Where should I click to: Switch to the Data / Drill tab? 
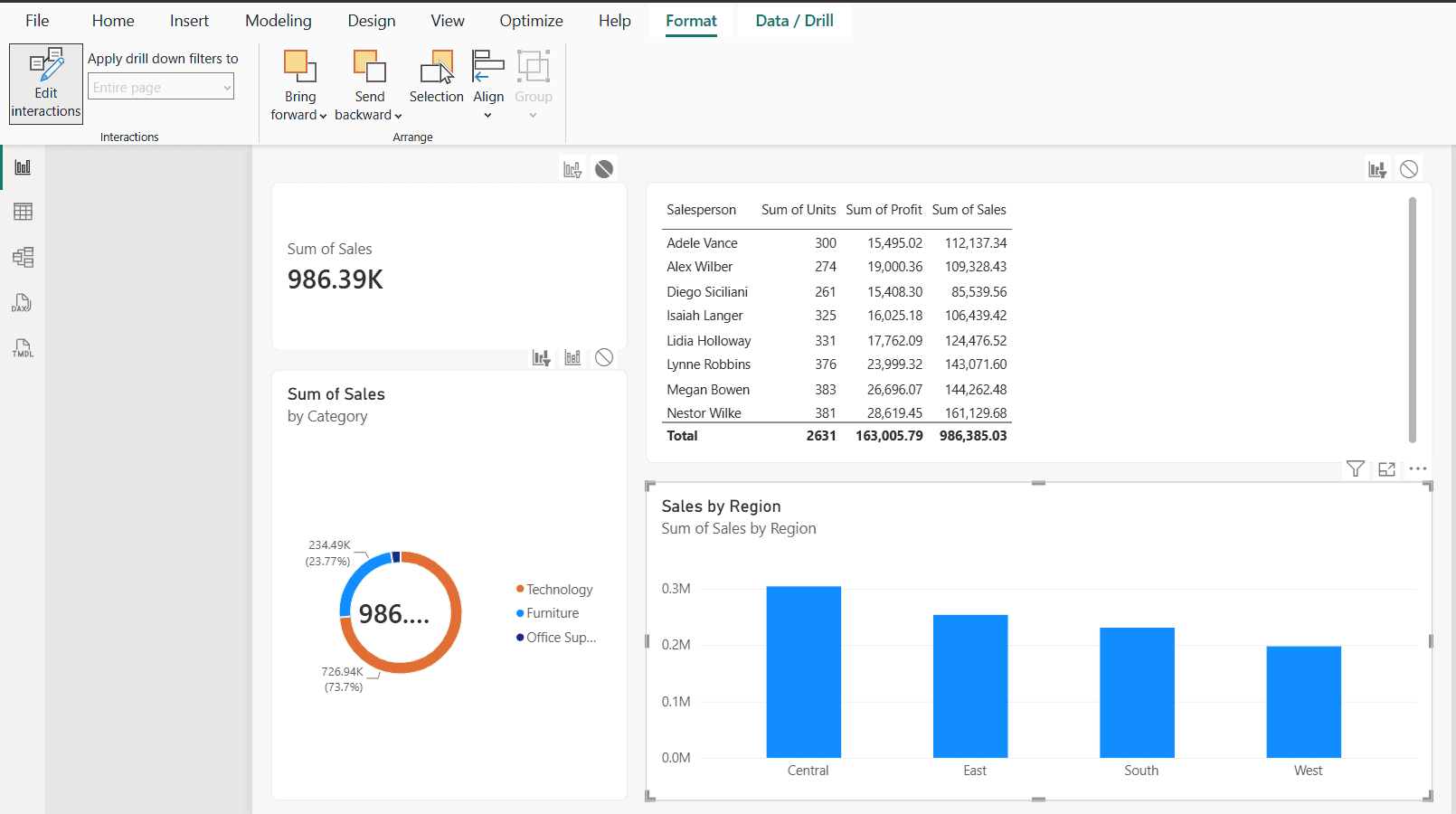pos(795,20)
